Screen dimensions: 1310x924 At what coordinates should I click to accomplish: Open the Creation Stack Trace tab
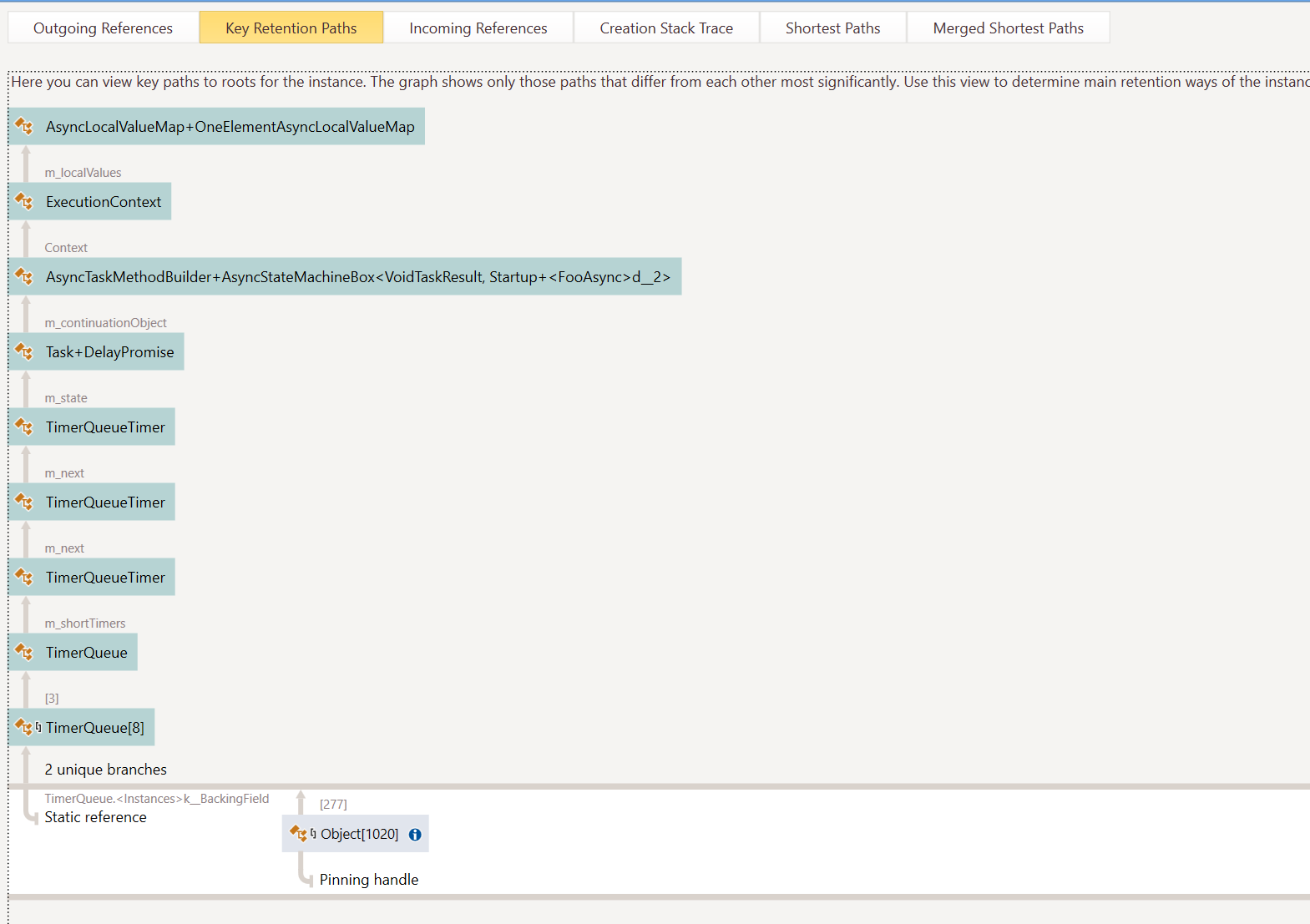666,28
